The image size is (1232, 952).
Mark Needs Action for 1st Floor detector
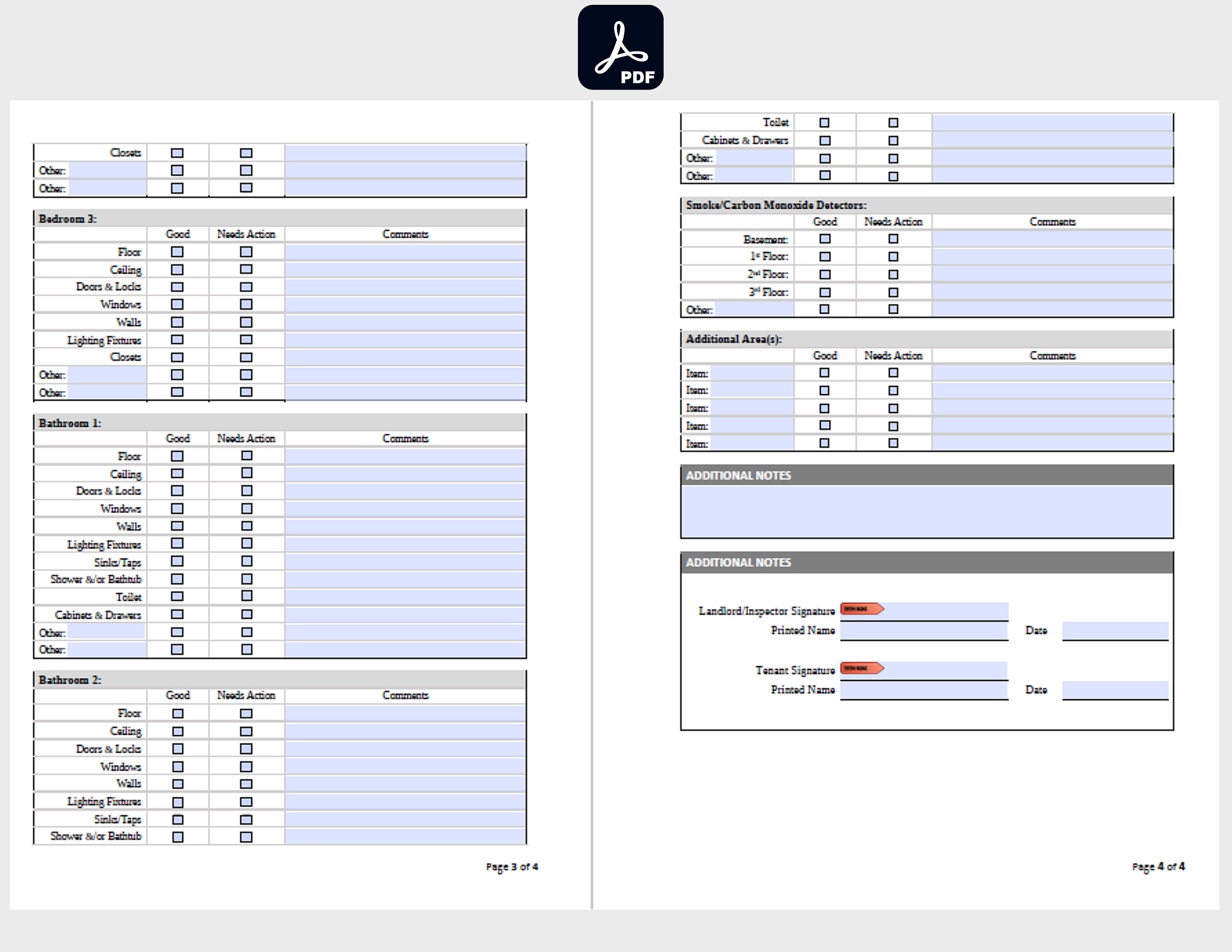(x=893, y=257)
